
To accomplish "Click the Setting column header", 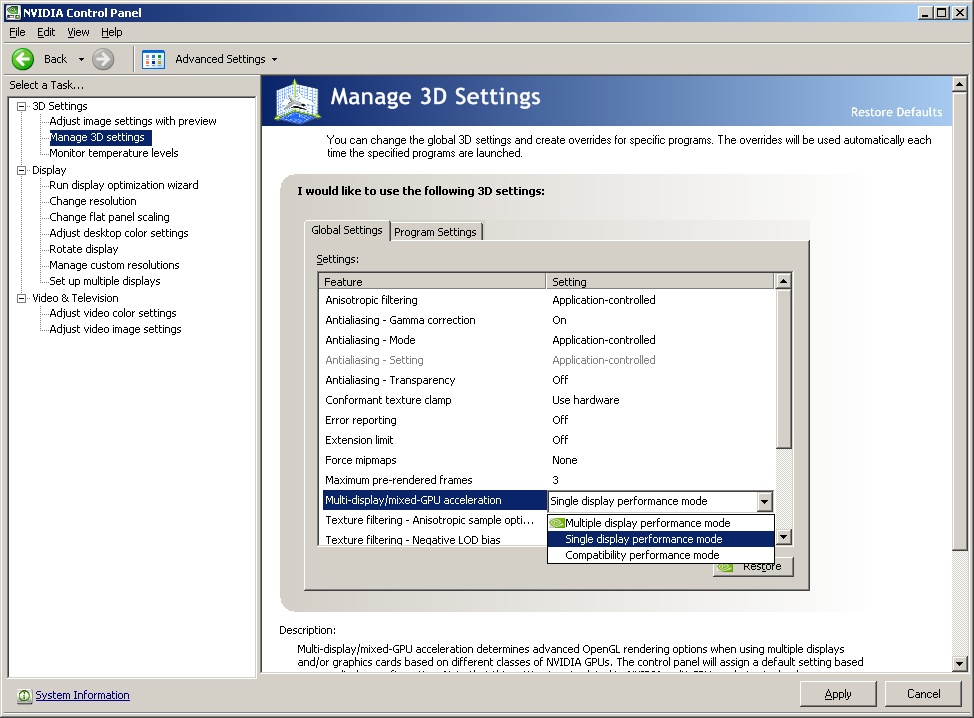I will point(660,281).
